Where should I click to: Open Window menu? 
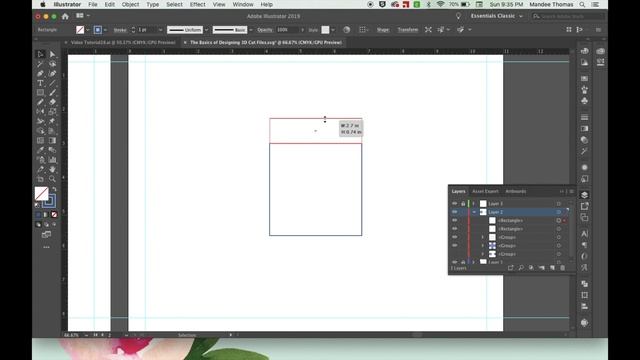click(x=243, y=4)
